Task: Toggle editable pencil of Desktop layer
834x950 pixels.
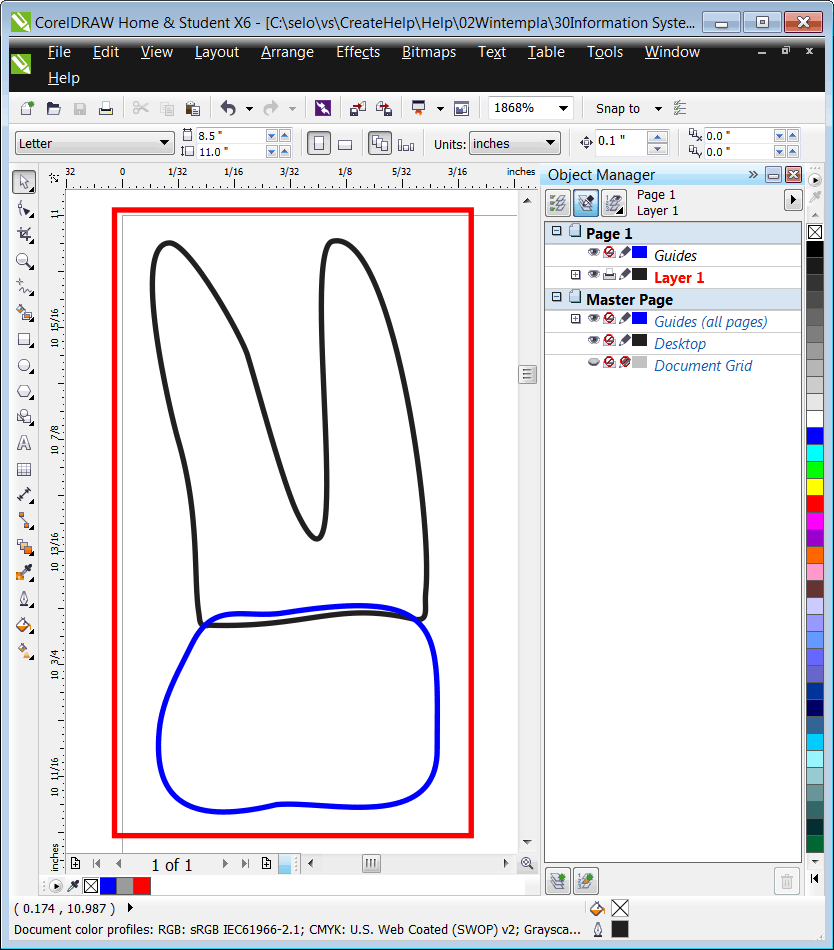Action: click(624, 340)
